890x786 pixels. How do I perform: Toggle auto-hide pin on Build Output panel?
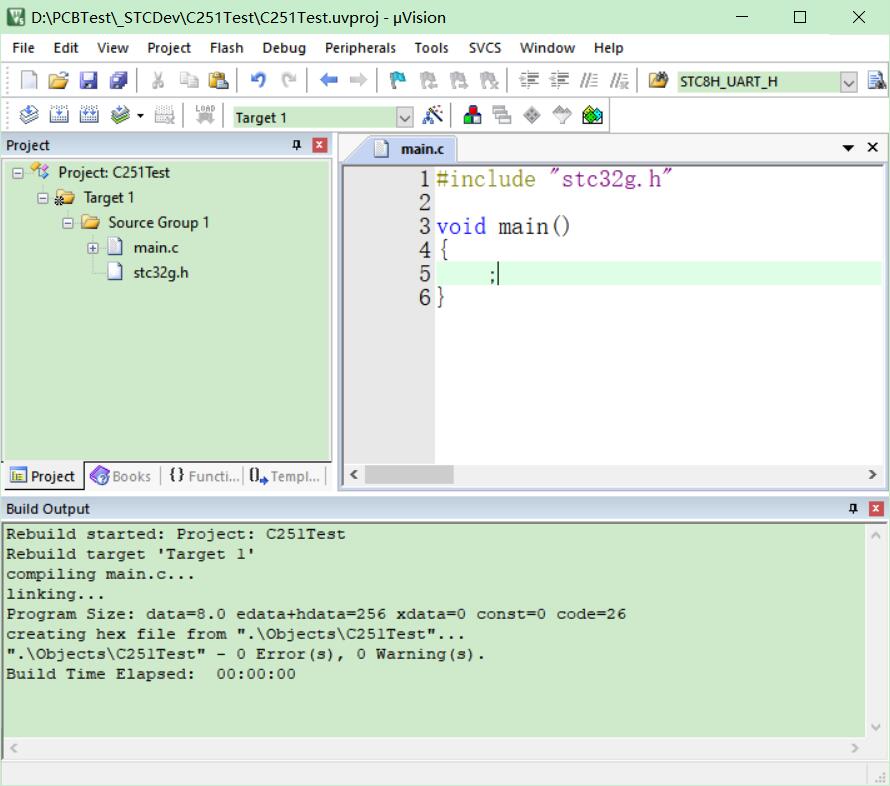click(853, 508)
